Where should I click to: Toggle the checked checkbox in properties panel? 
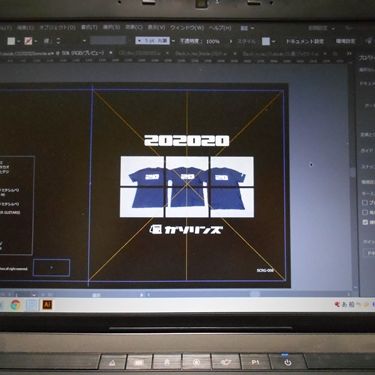(365, 222)
